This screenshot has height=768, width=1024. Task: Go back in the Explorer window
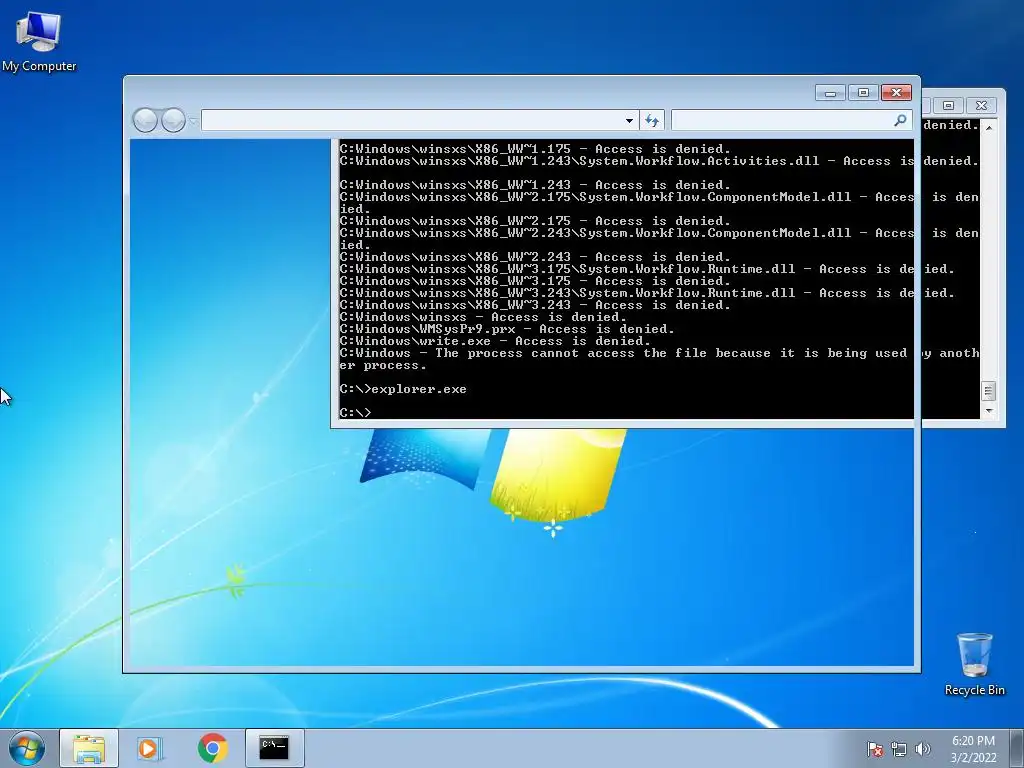(x=145, y=120)
